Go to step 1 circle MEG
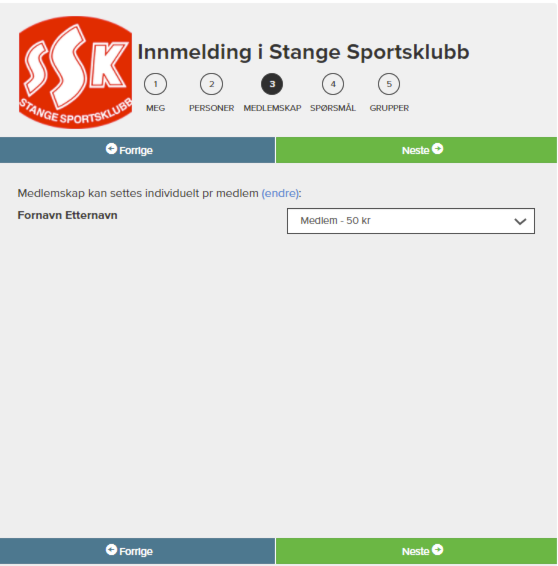 pyautogui.click(x=155, y=84)
